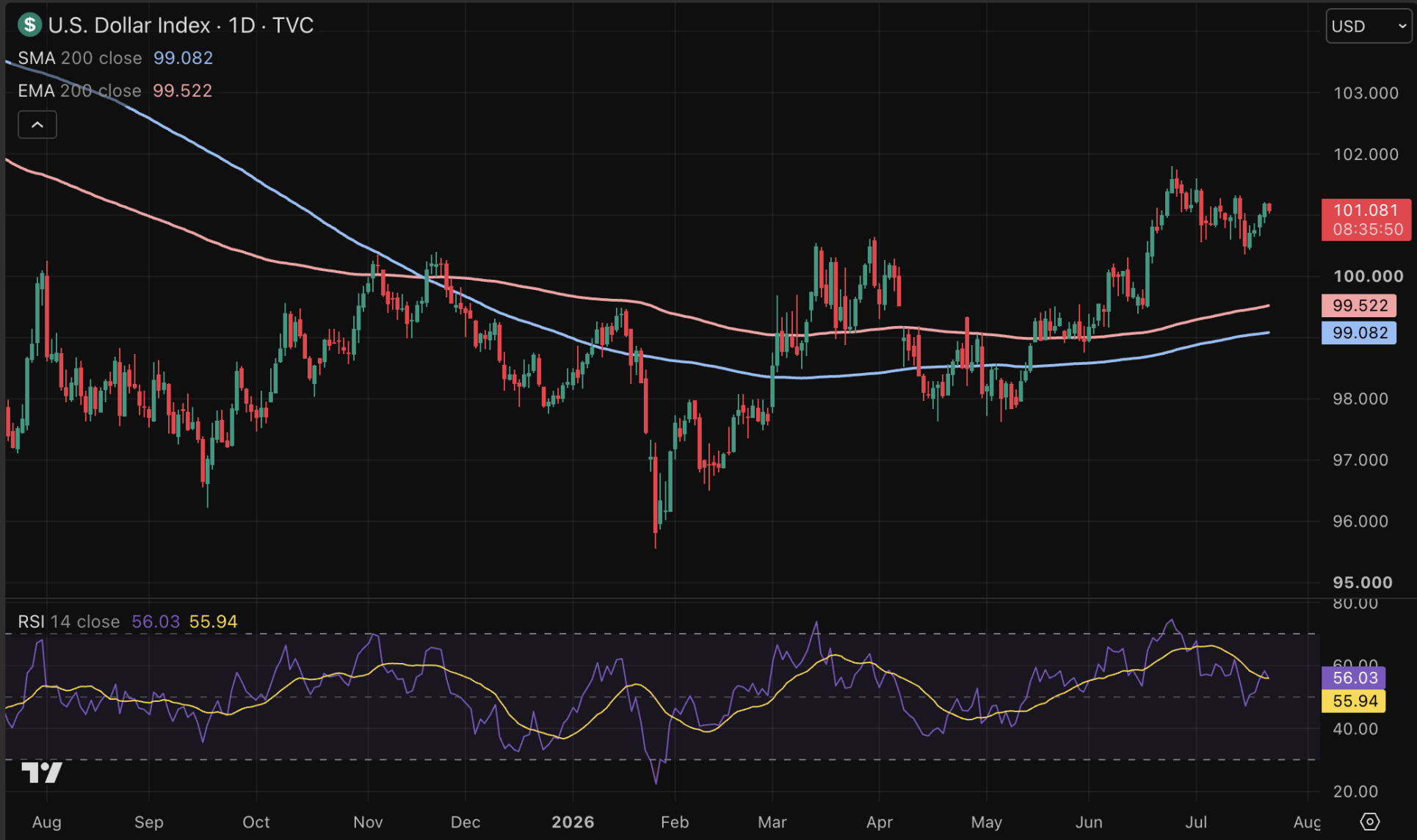Click the RSI legend value 56.03
This screenshot has width=1417, height=840.
tap(156, 622)
